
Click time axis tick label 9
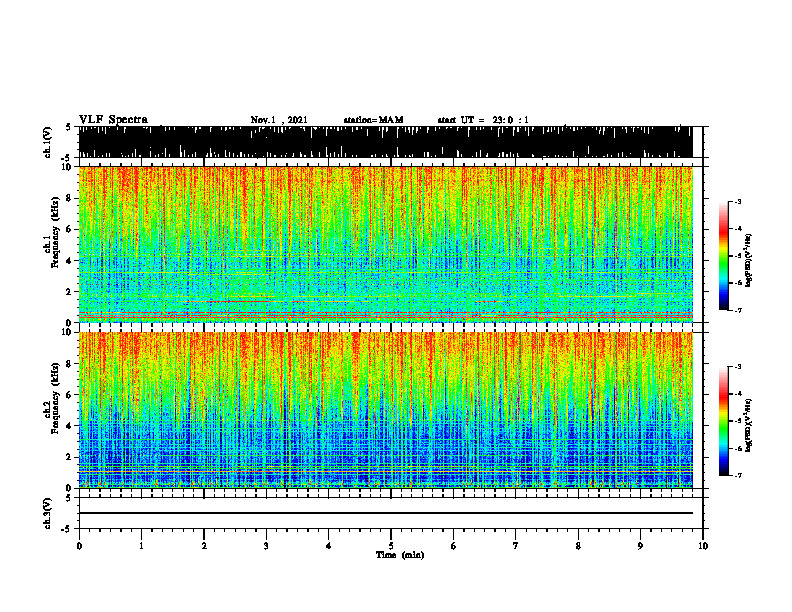[640, 546]
